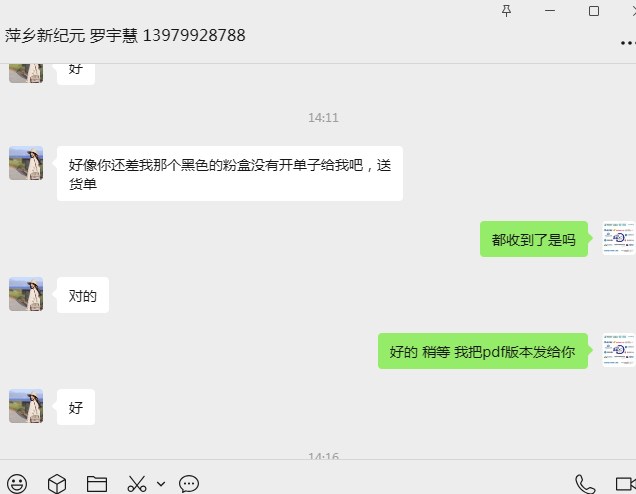Screen dimensions: 636x494
Task: Click contact avatar beside black toner message
Action: (x=26, y=163)
